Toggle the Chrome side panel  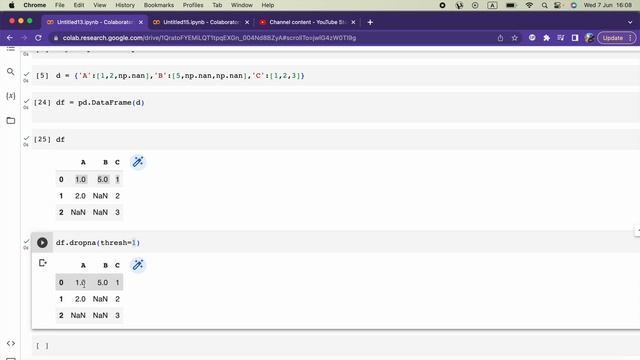tap(575, 38)
